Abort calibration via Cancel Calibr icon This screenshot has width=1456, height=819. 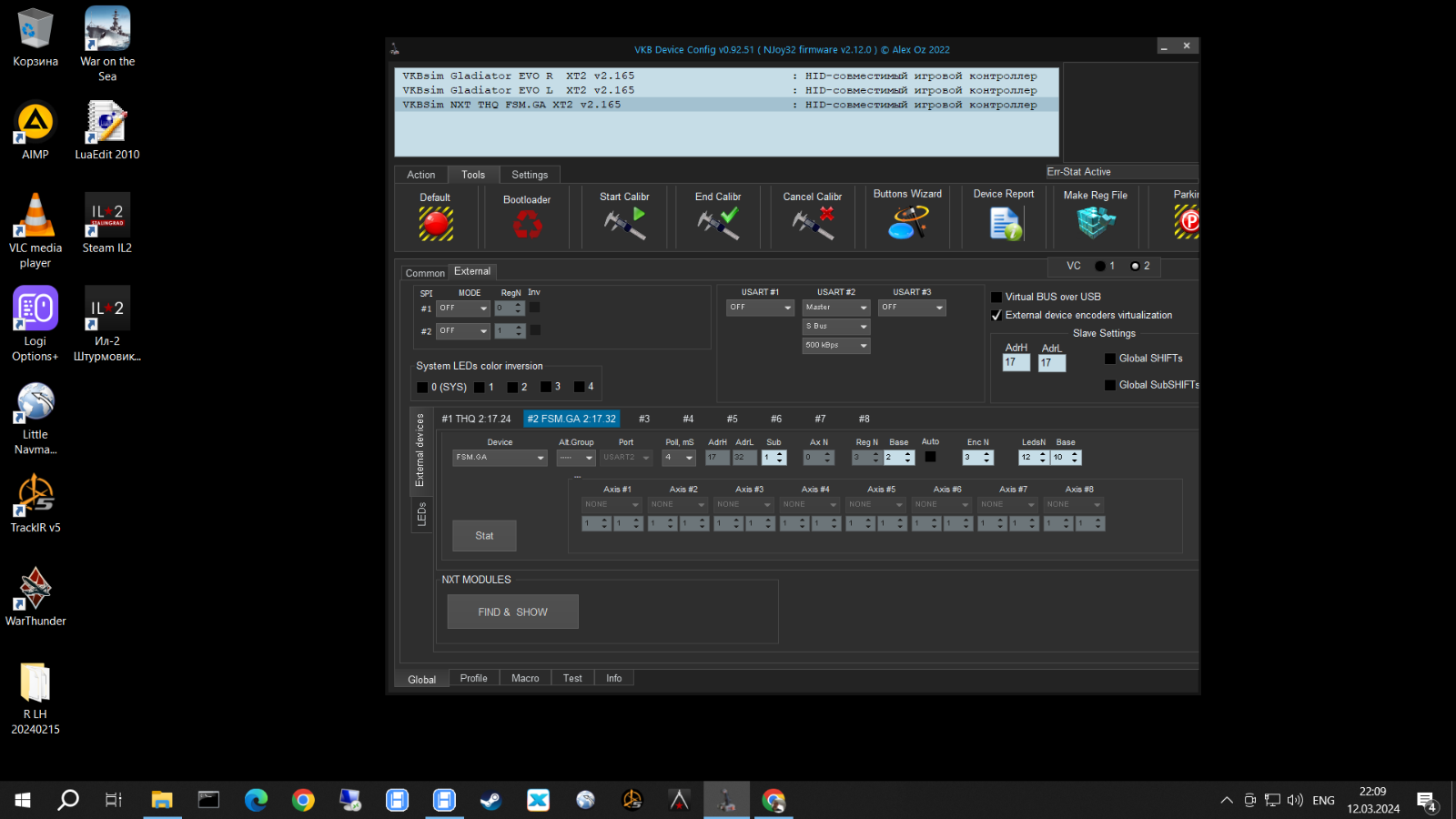[813, 223]
